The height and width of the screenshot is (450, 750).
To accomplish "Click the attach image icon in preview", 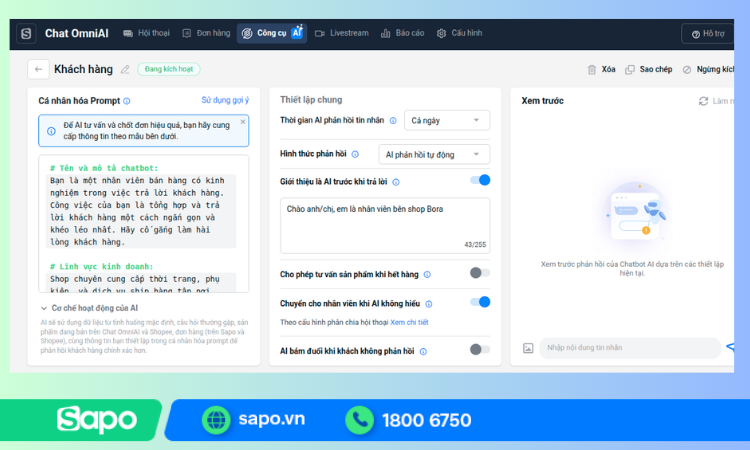I will click(528, 348).
